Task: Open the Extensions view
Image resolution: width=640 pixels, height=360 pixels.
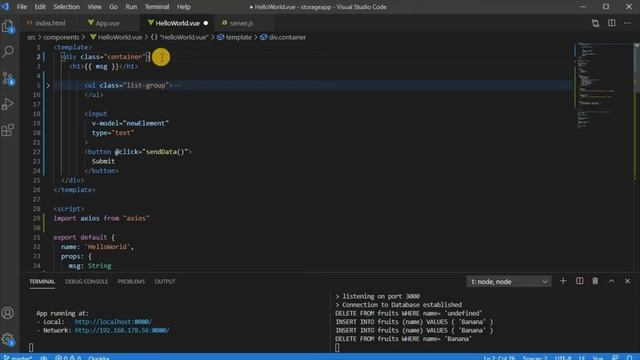Action: tap(8, 130)
